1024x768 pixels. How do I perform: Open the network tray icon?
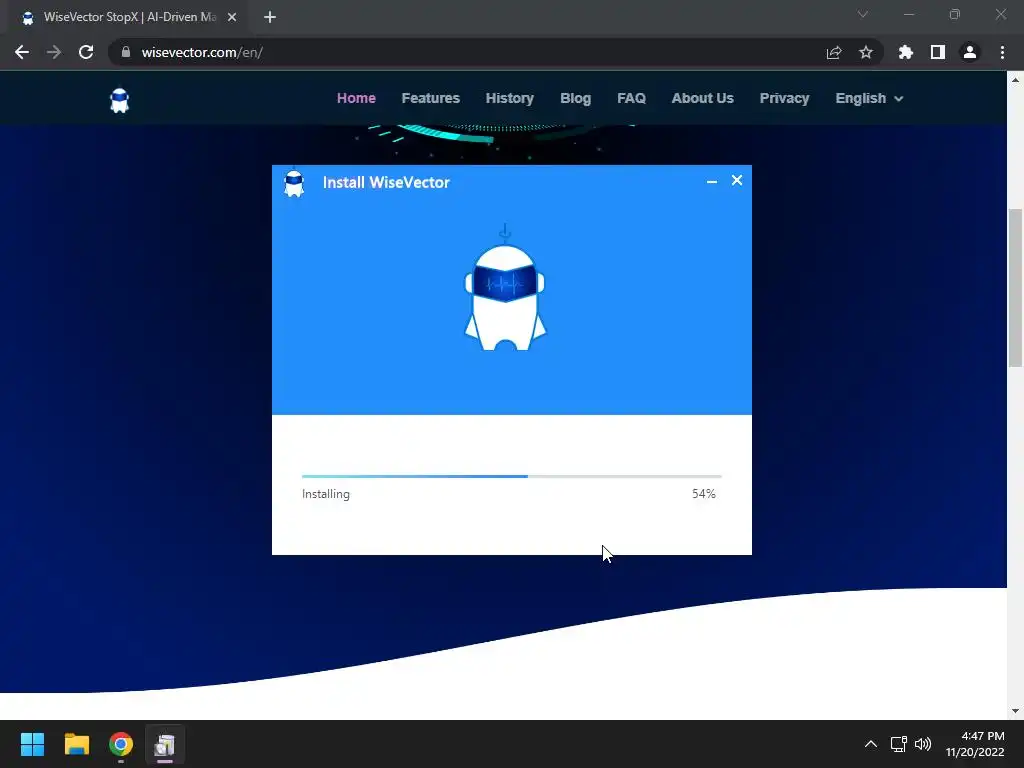tap(899, 744)
